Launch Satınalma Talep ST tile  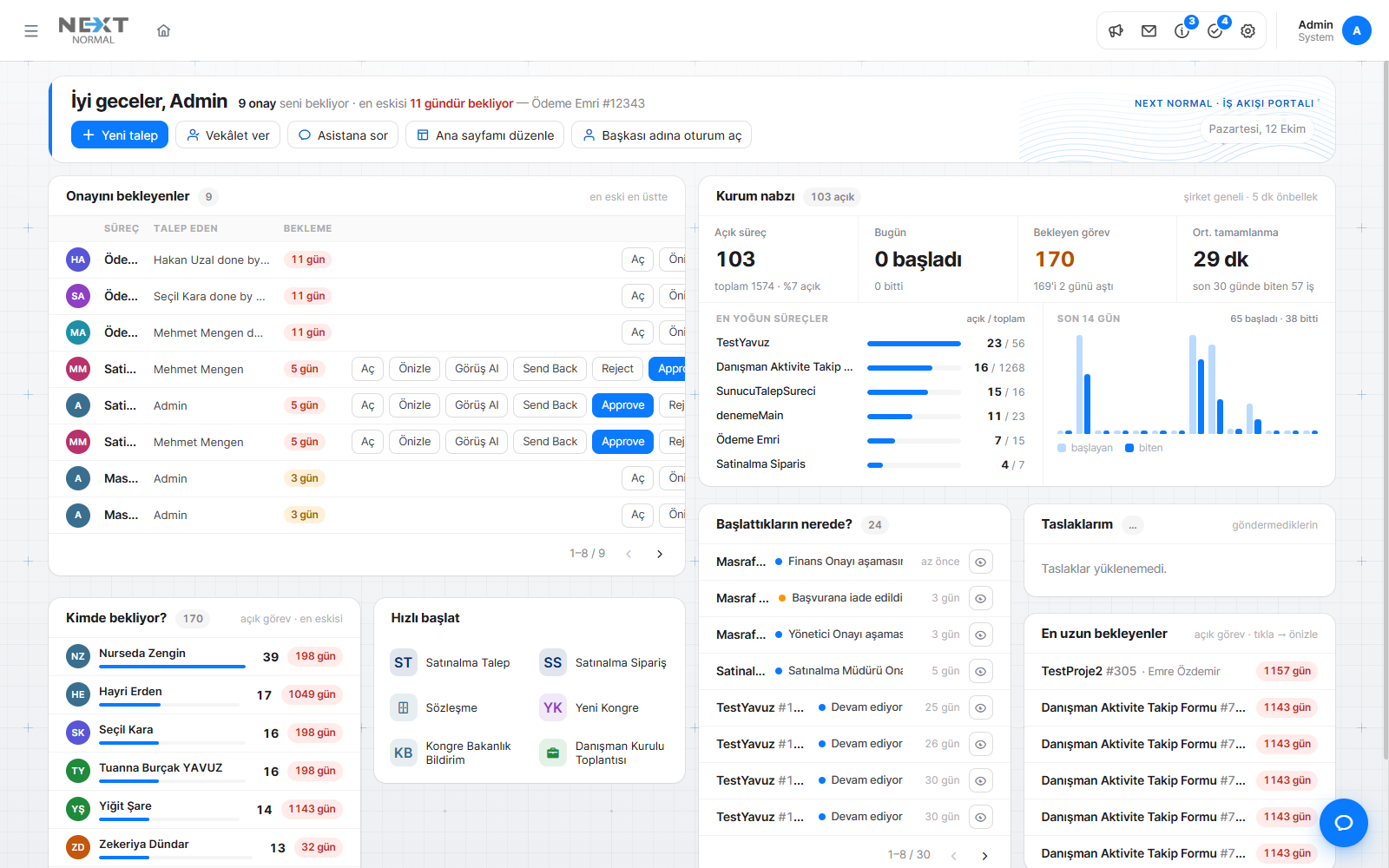click(x=451, y=662)
